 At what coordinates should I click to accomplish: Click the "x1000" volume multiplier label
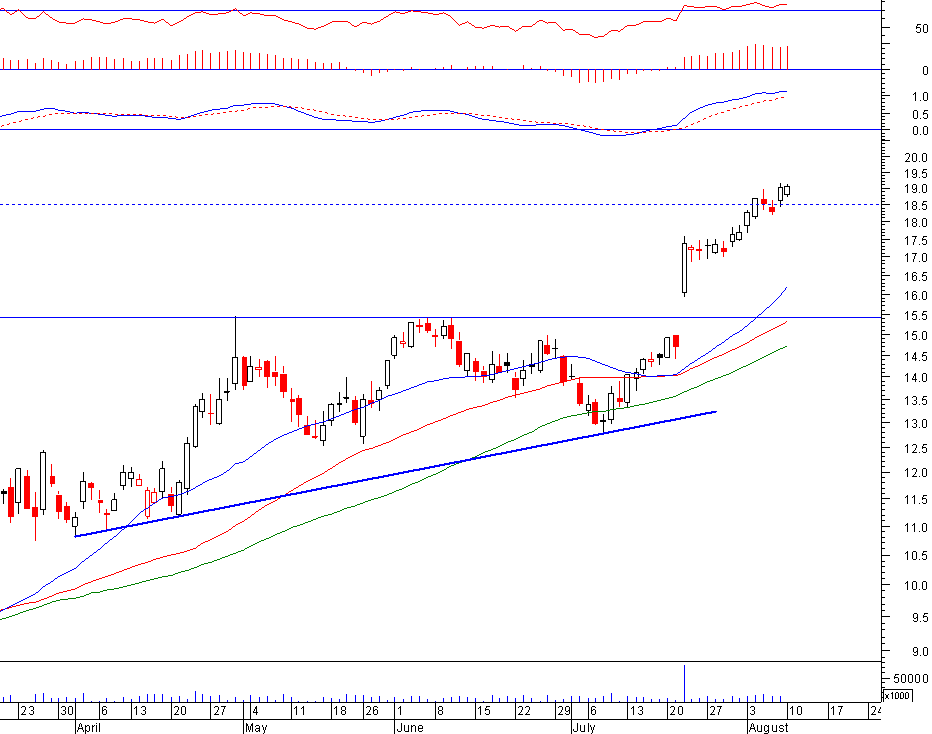coord(896,695)
